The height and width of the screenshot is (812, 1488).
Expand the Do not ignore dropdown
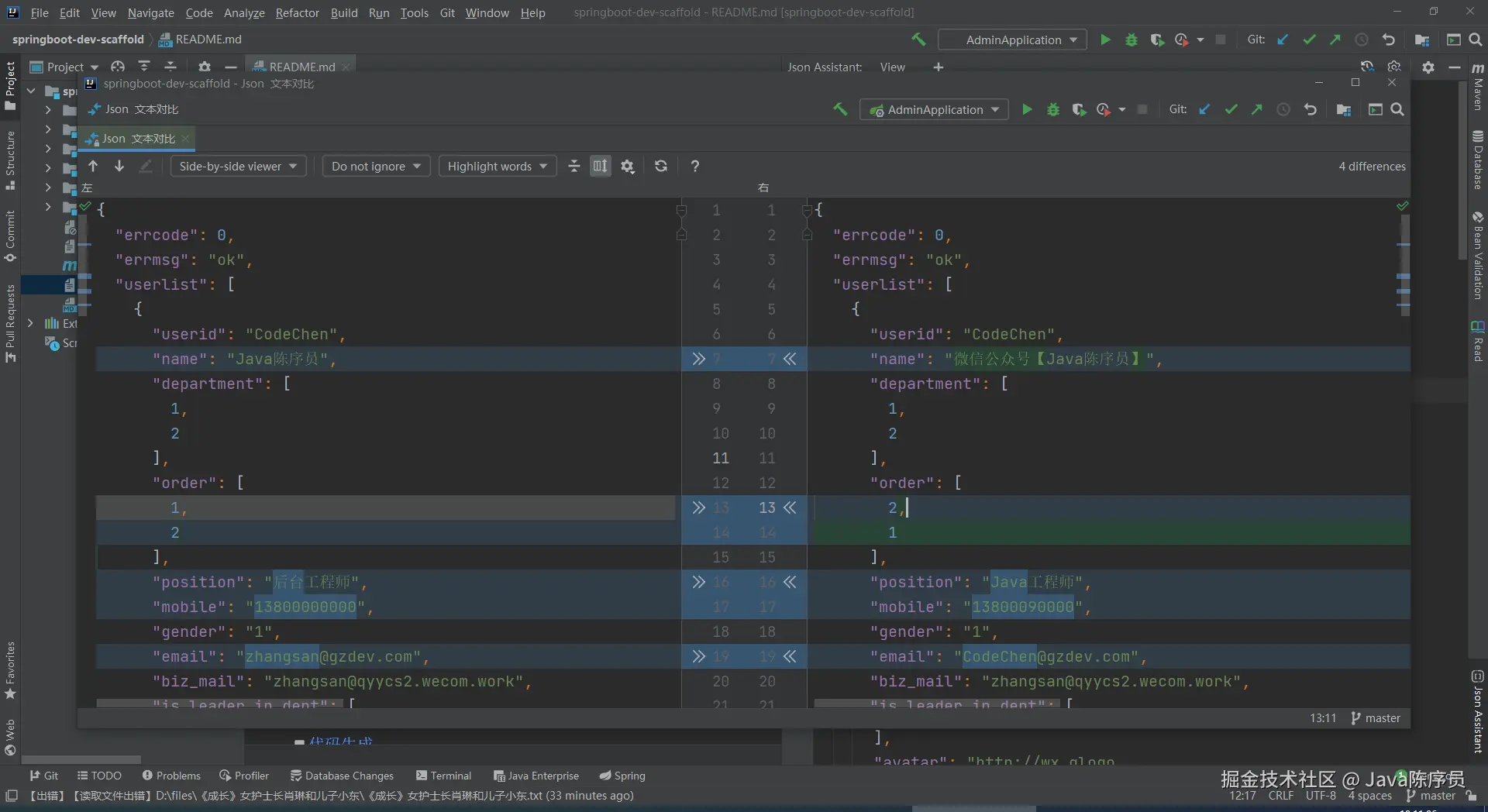click(376, 166)
